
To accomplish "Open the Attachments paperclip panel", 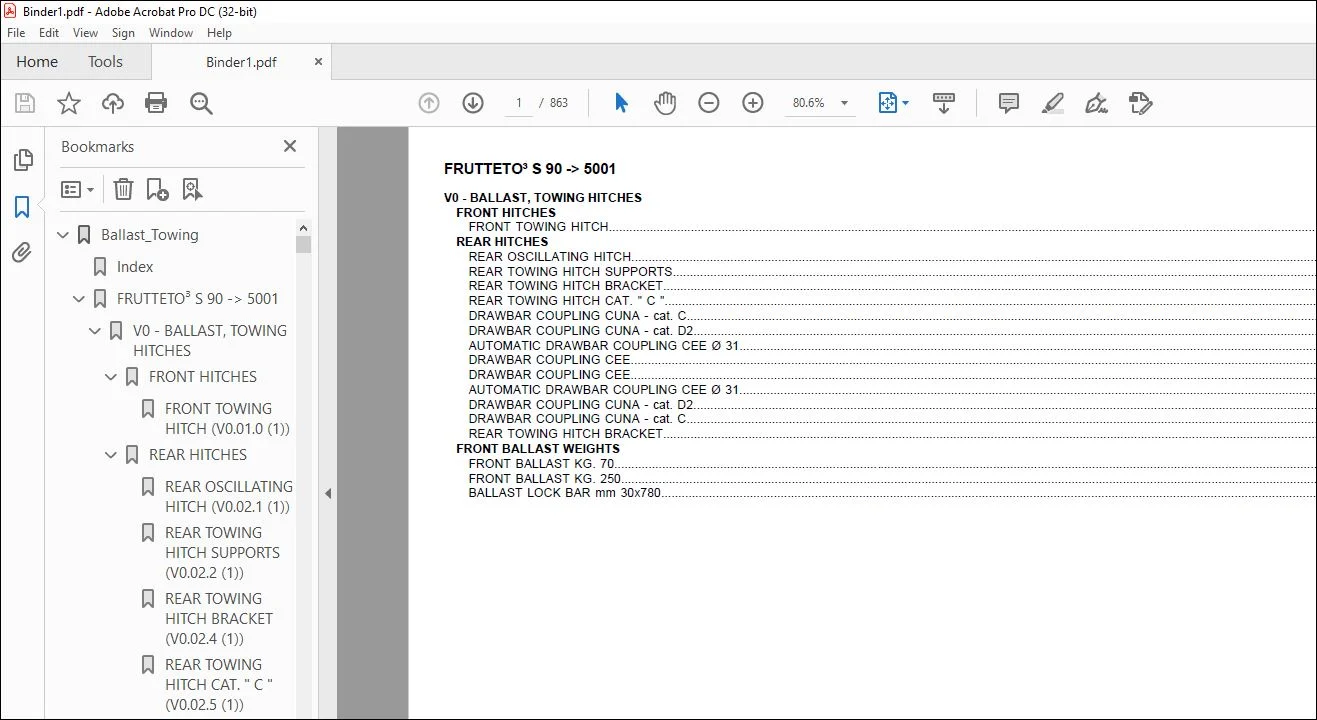I will click(x=22, y=253).
